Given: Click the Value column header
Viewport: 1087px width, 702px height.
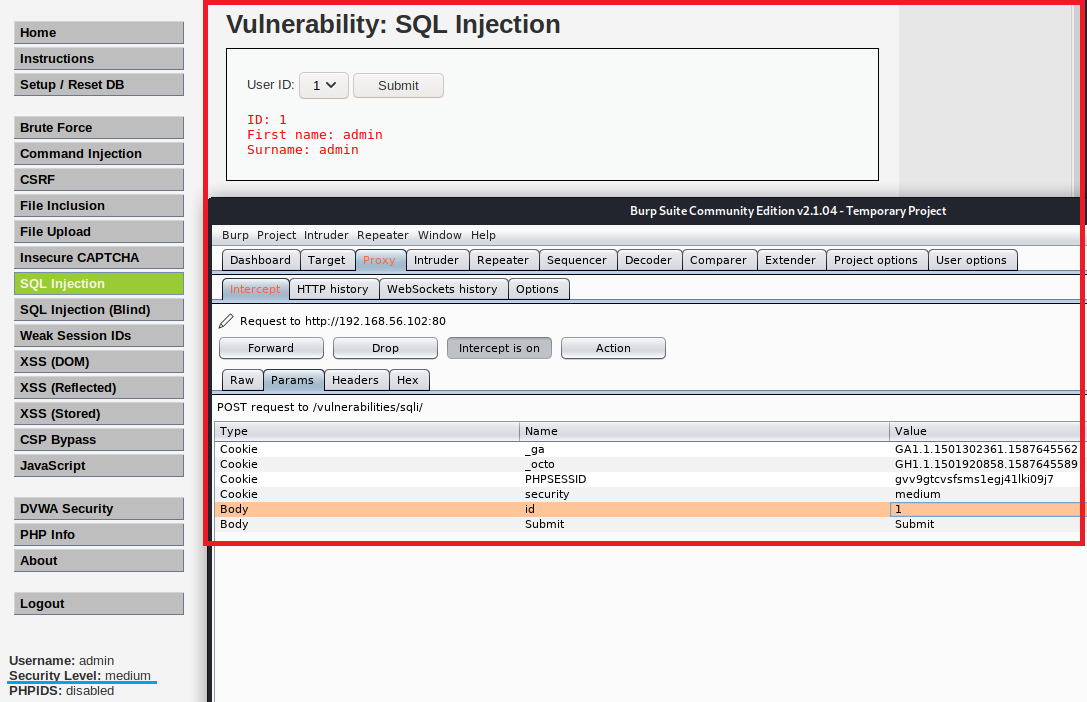Looking at the screenshot, I should click(x=986, y=431).
